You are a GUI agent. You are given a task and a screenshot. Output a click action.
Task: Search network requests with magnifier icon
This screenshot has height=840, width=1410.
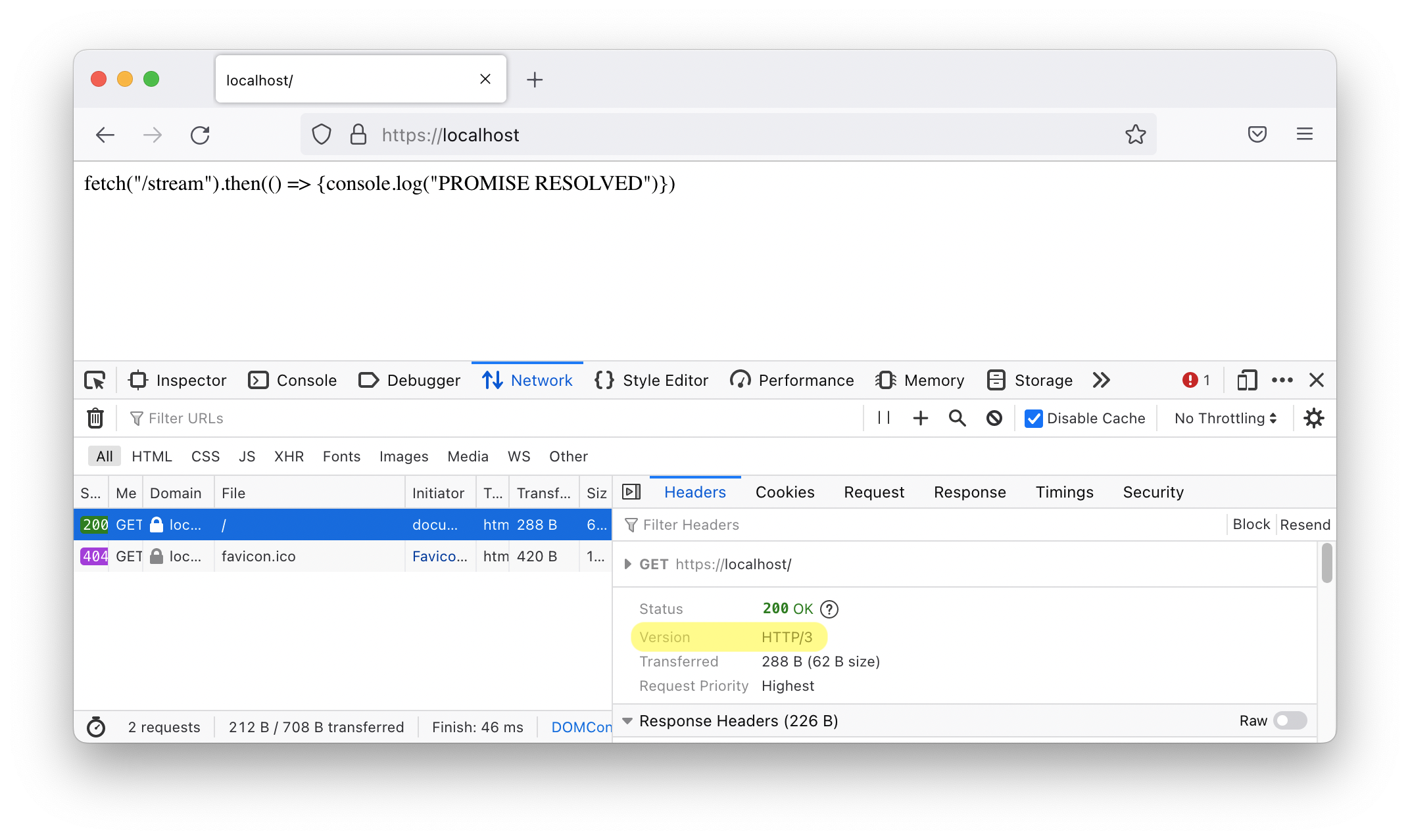tap(957, 418)
